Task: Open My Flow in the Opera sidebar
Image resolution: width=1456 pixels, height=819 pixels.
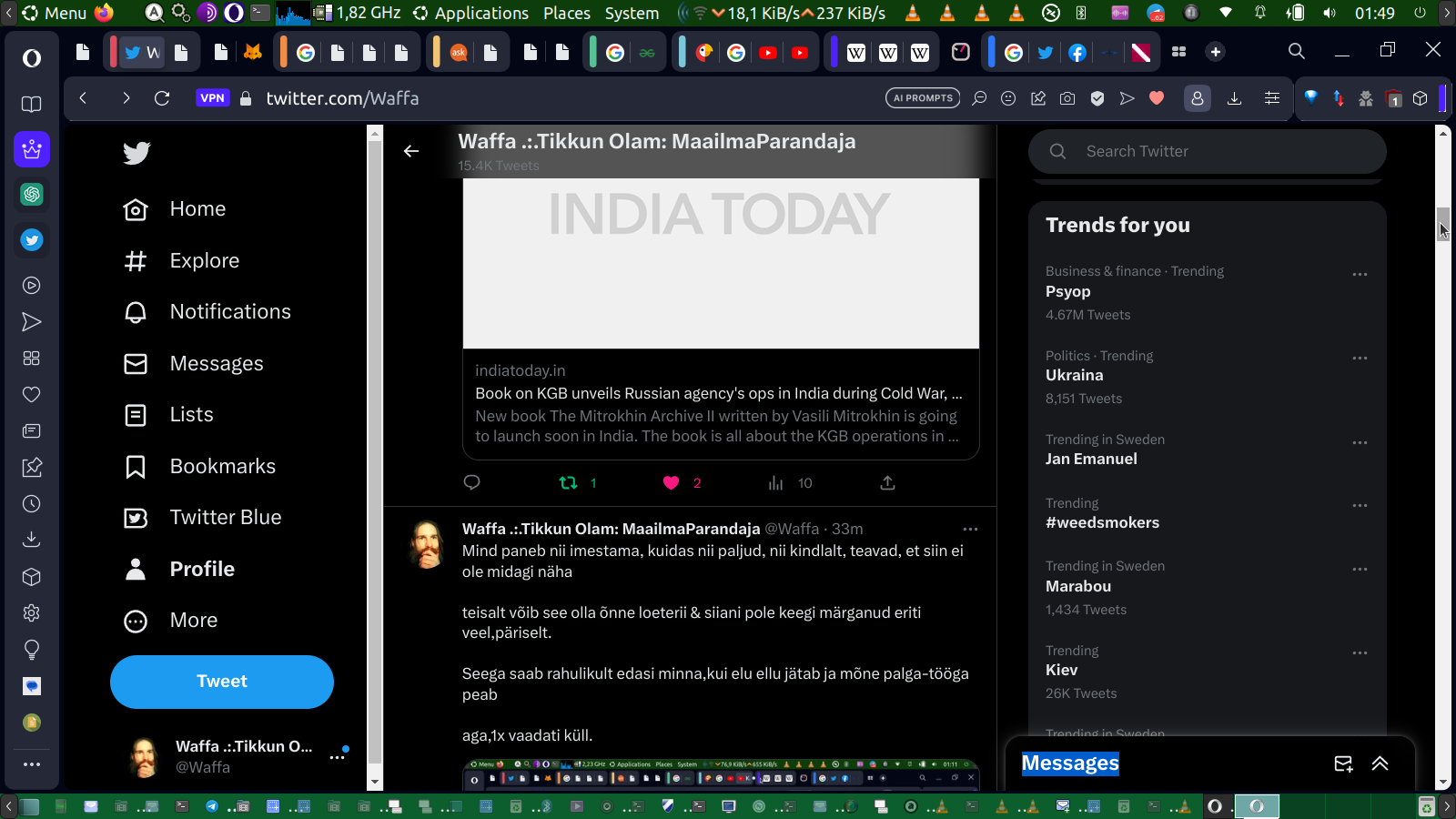Action: pyautogui.click(x=32, y=322)
